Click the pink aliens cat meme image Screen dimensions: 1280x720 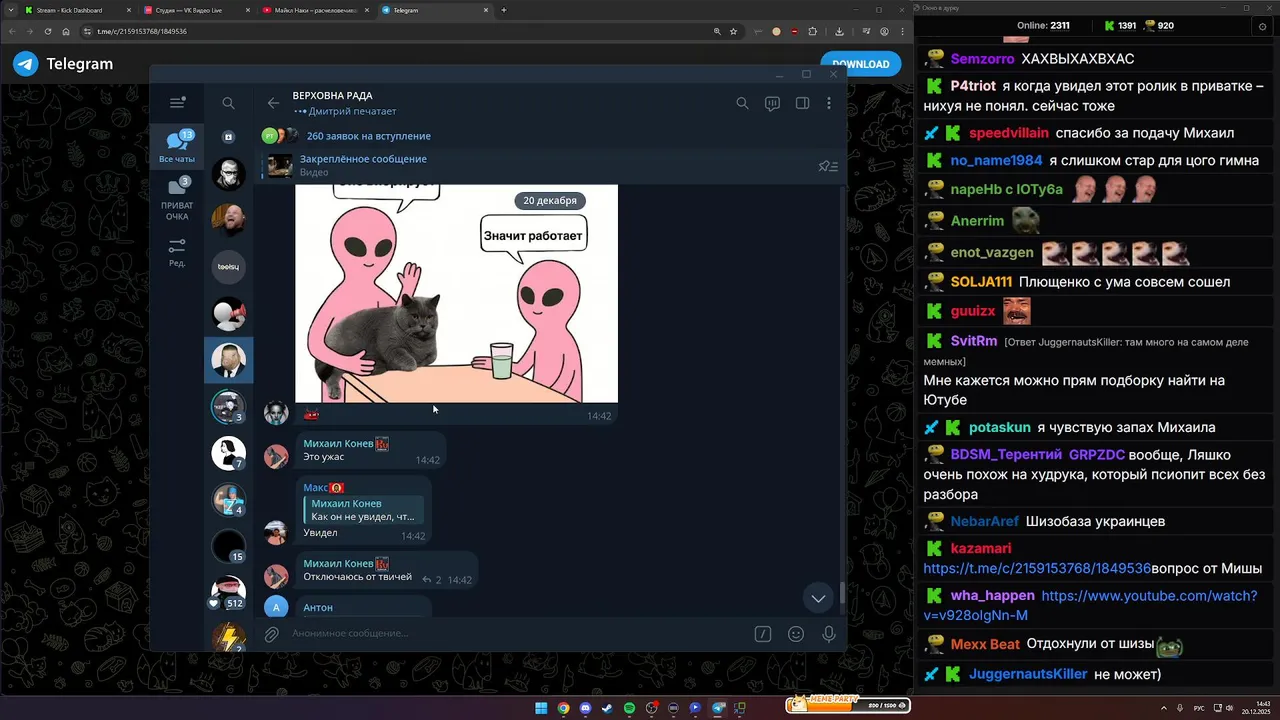pos(456,293)
